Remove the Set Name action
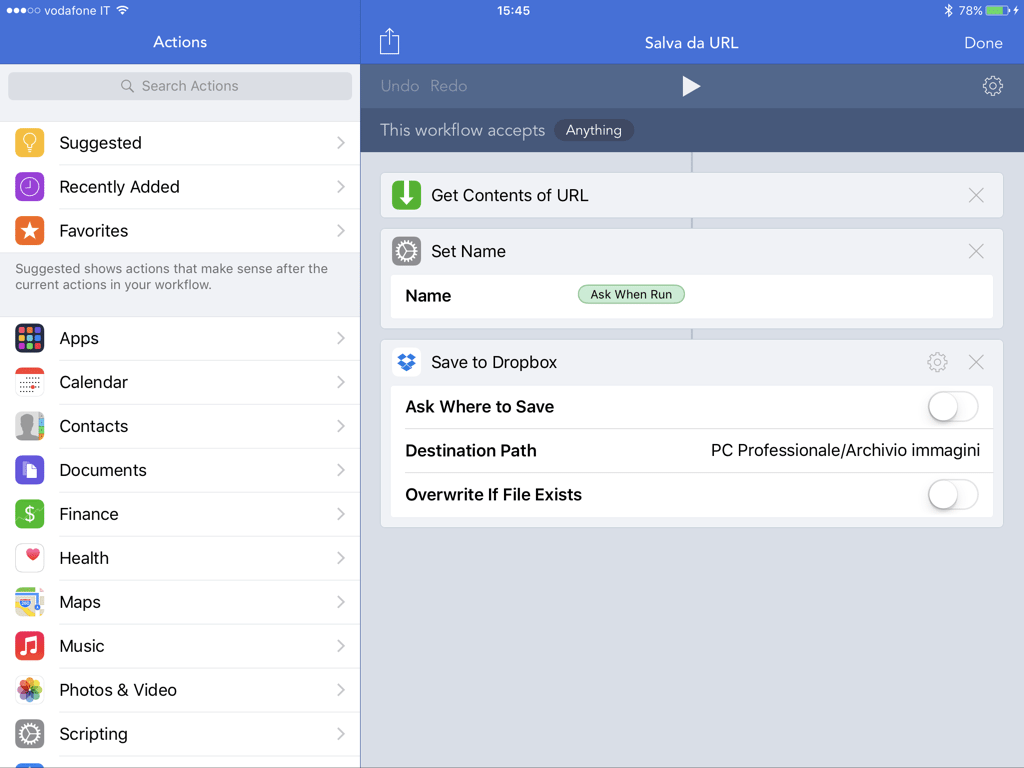The width and height of the screenshot is (1024, 768). [x=976, y=251]
